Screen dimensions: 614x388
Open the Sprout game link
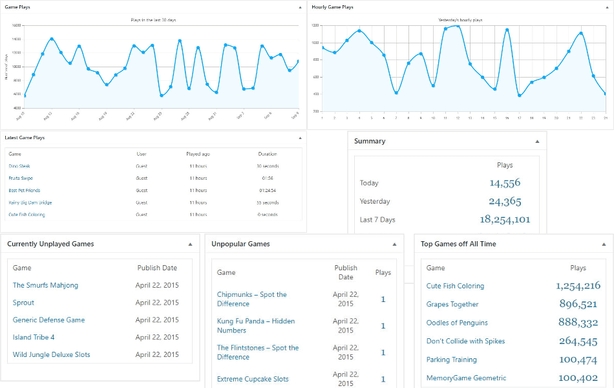23,303
